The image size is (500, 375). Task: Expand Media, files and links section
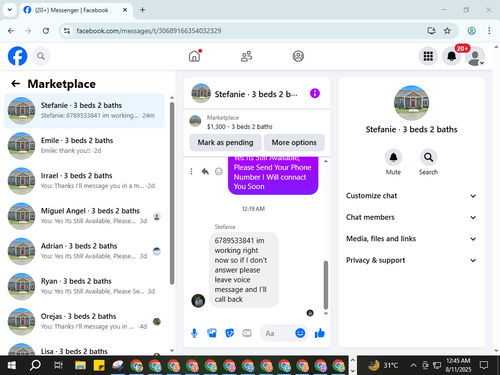[411, 239]
